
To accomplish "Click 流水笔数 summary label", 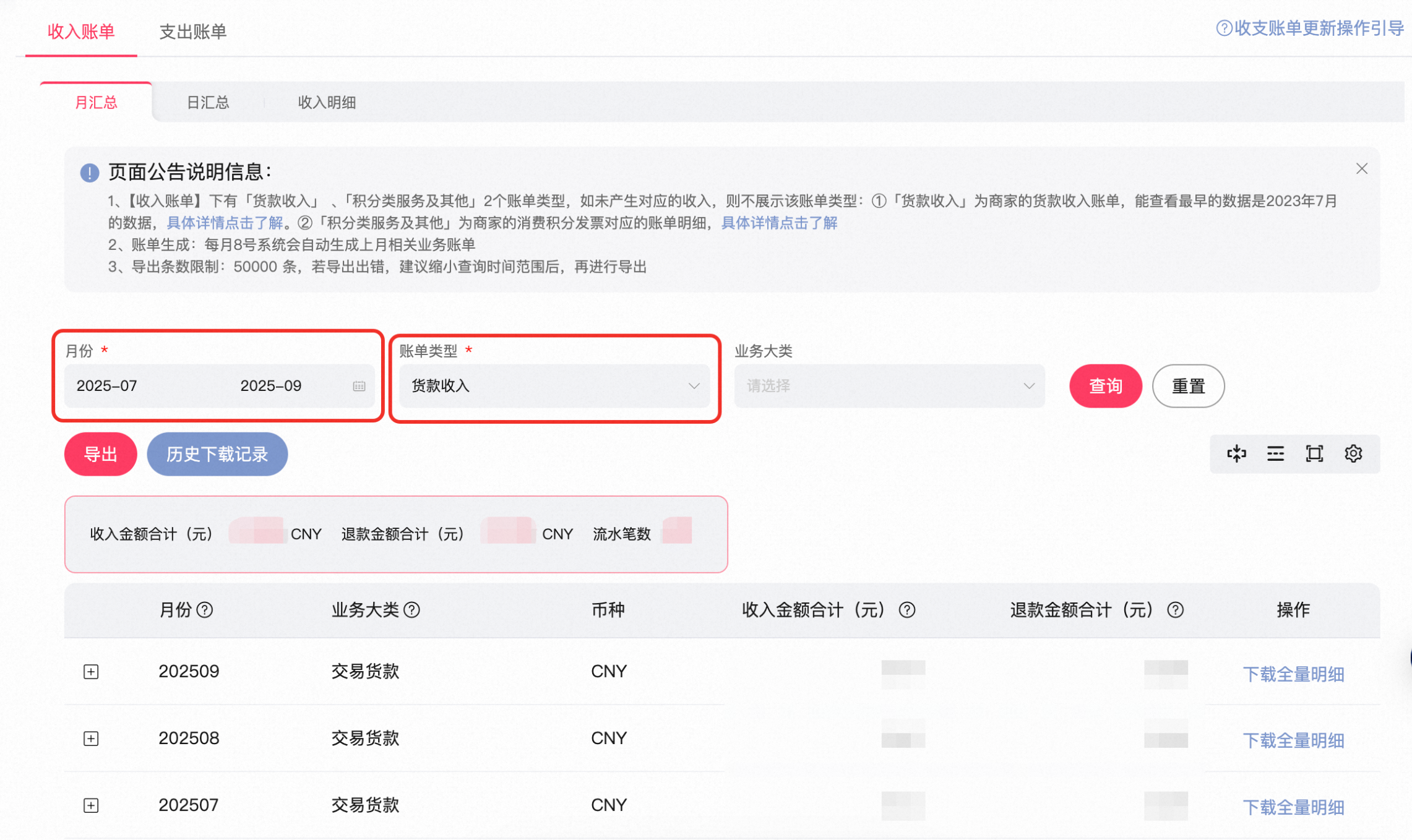I will [x=622, y=534].
